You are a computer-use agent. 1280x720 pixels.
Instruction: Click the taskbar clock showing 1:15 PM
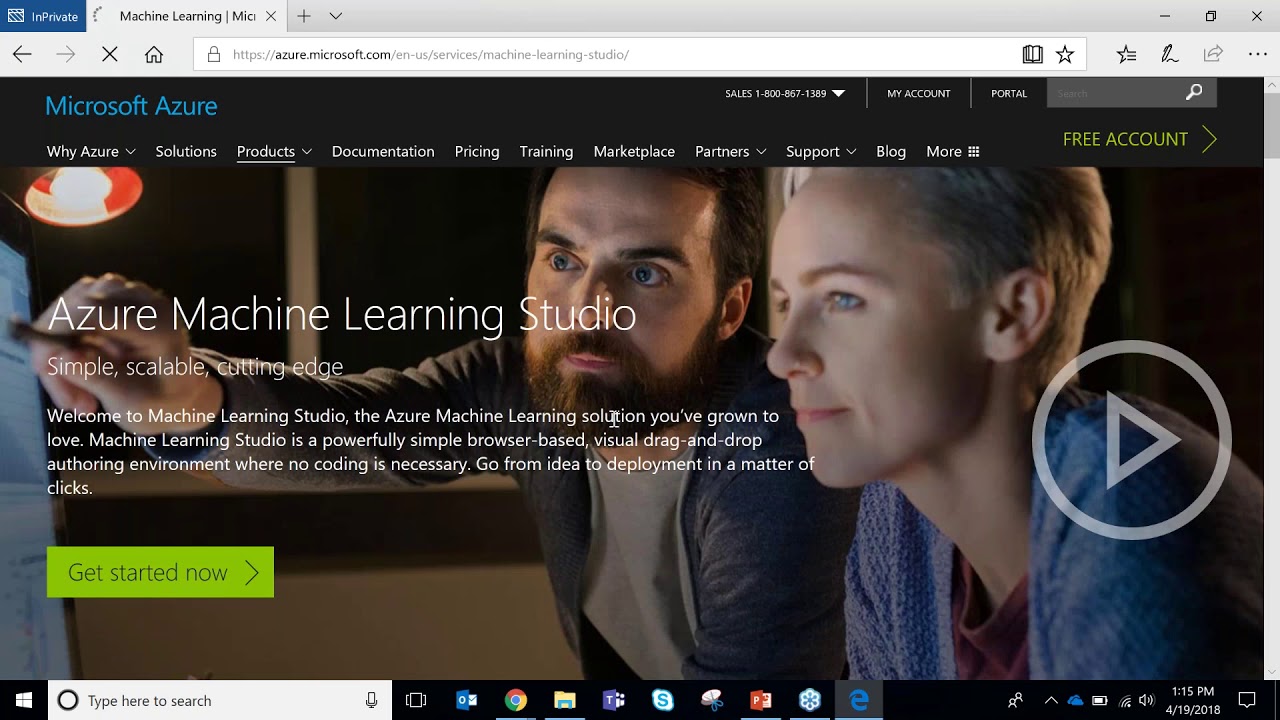1193,700
